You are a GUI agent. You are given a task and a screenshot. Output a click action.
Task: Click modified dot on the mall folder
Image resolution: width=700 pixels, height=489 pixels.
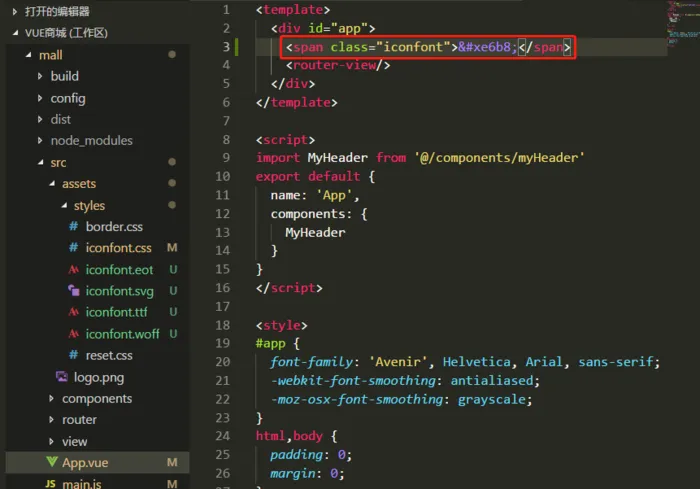point(172,54)
